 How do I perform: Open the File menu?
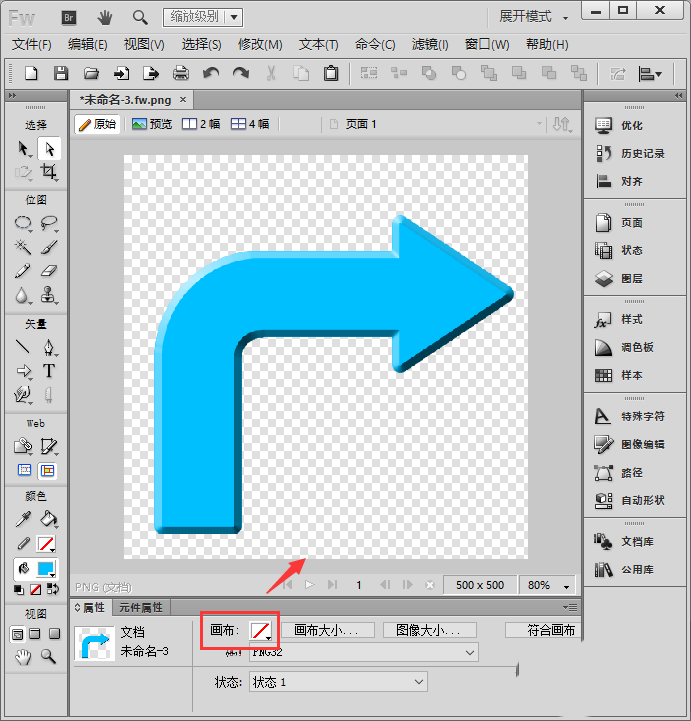point(31,45)
